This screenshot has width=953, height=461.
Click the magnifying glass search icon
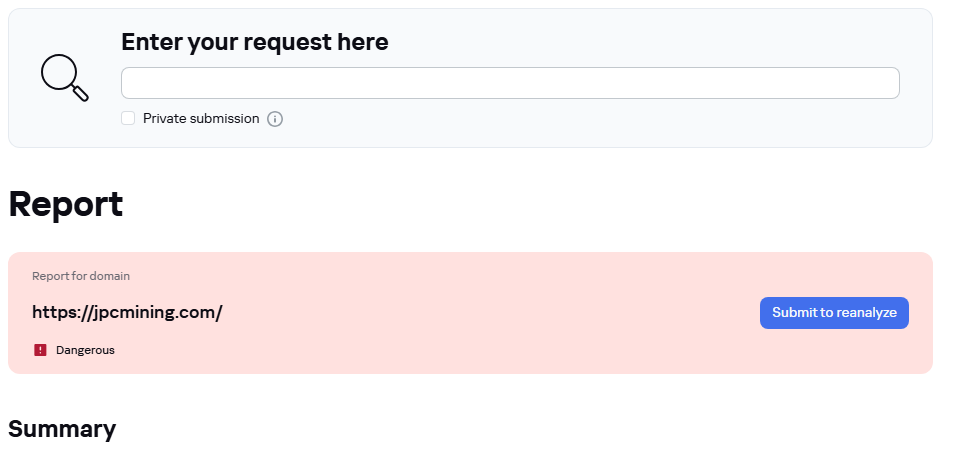(64, 78)
